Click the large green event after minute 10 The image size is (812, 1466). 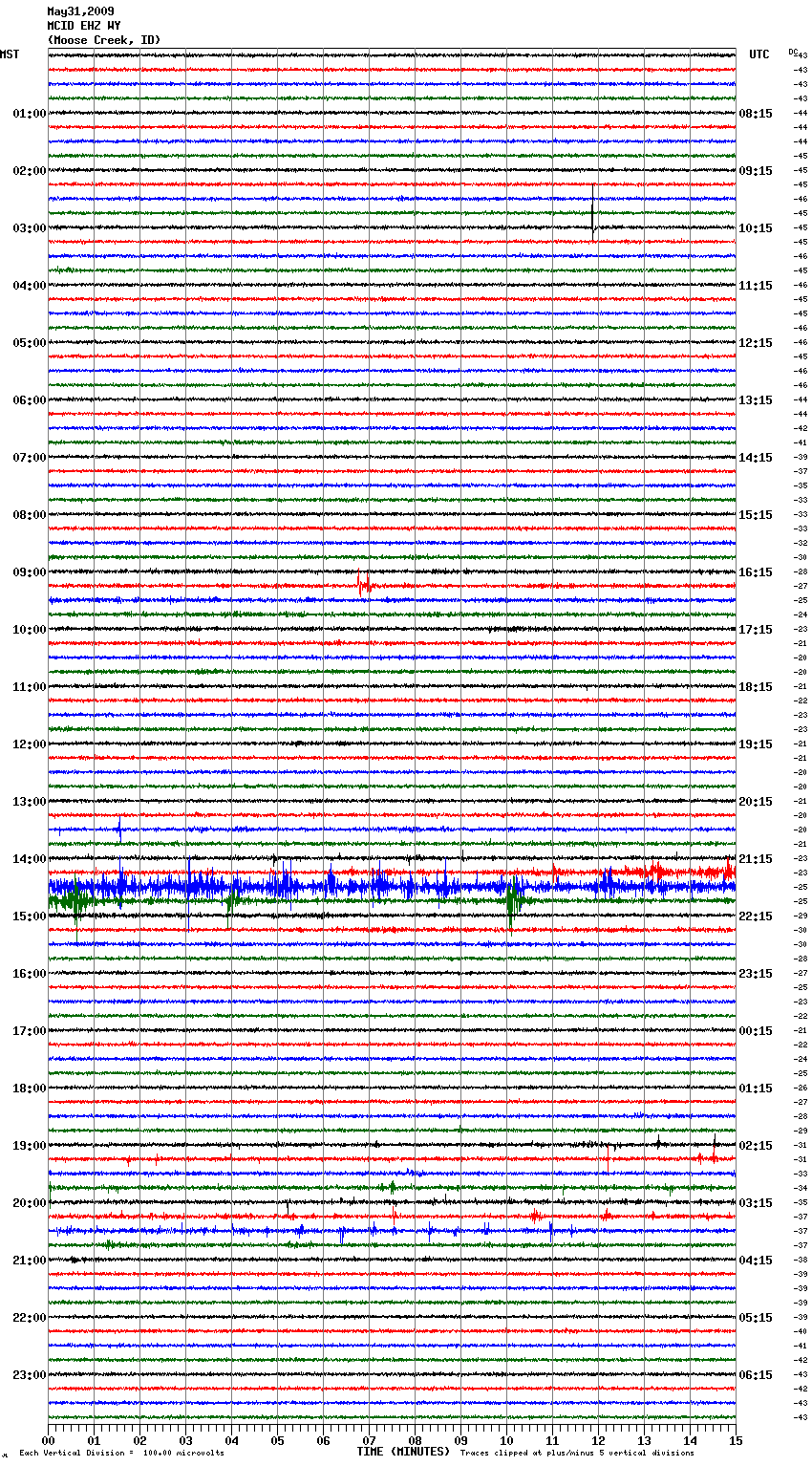point(513,901)
